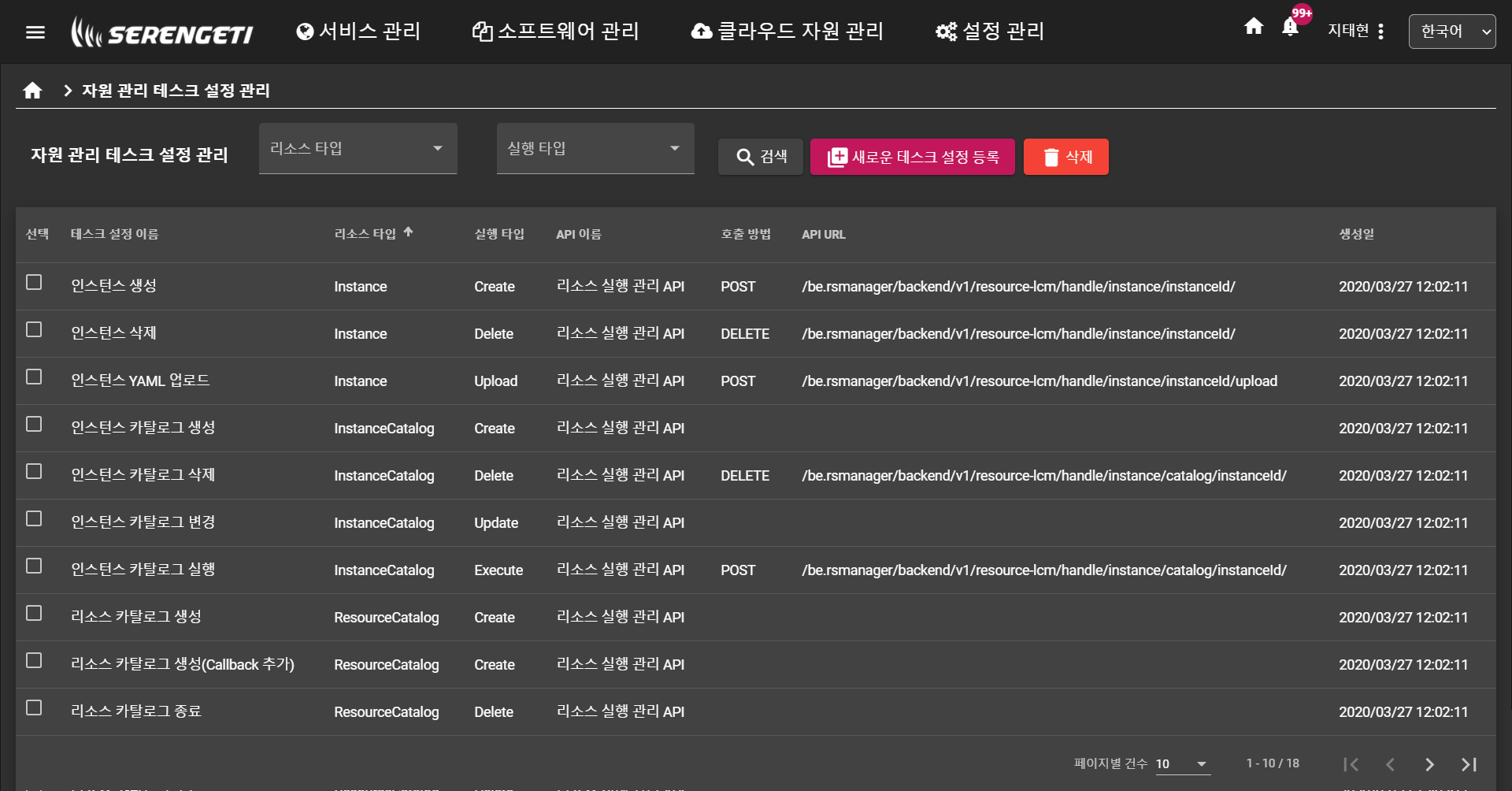Select the 인스턴스 YAML 업로드 checkbox
The height and width of the screenshot is (791, 1512).
(x=34, y=377)
